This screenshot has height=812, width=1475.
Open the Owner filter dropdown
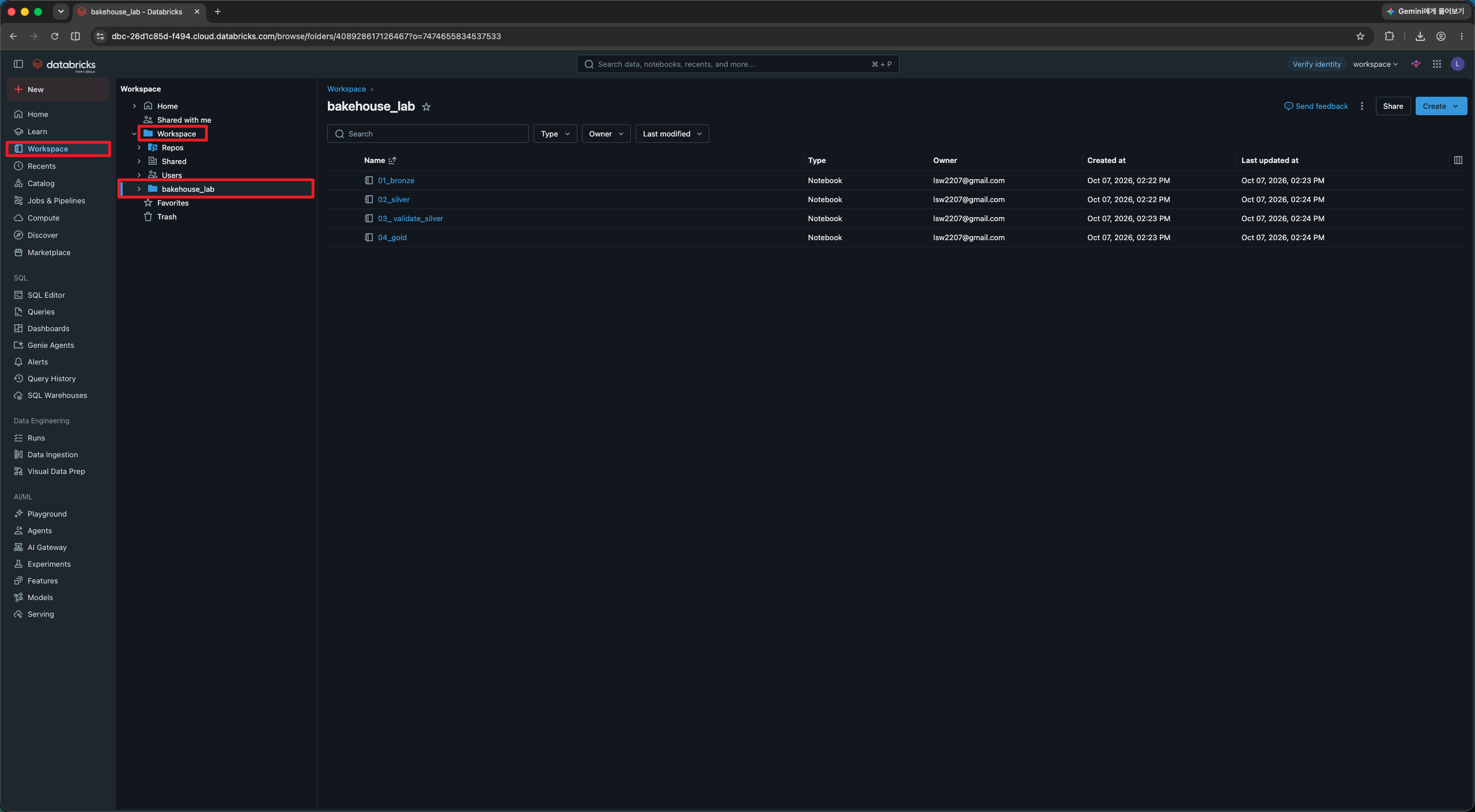(x=606, y=134)
